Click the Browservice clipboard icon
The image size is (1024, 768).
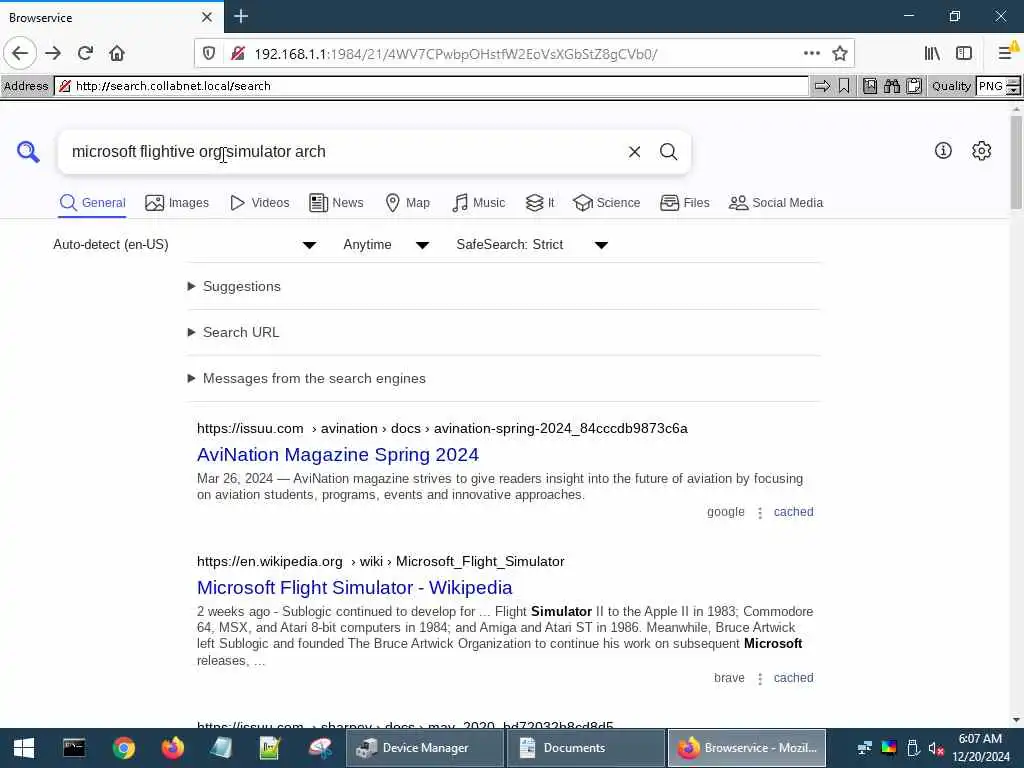[x=914, y=86]
